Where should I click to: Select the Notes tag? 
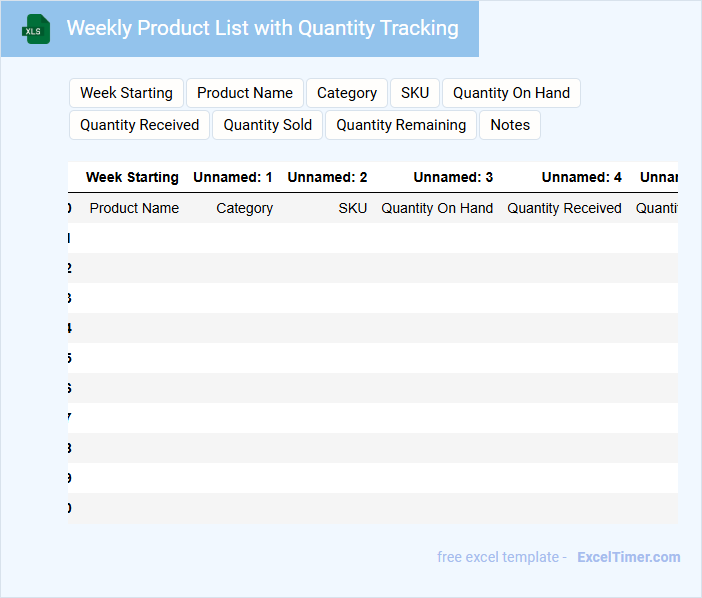[510, 125]
